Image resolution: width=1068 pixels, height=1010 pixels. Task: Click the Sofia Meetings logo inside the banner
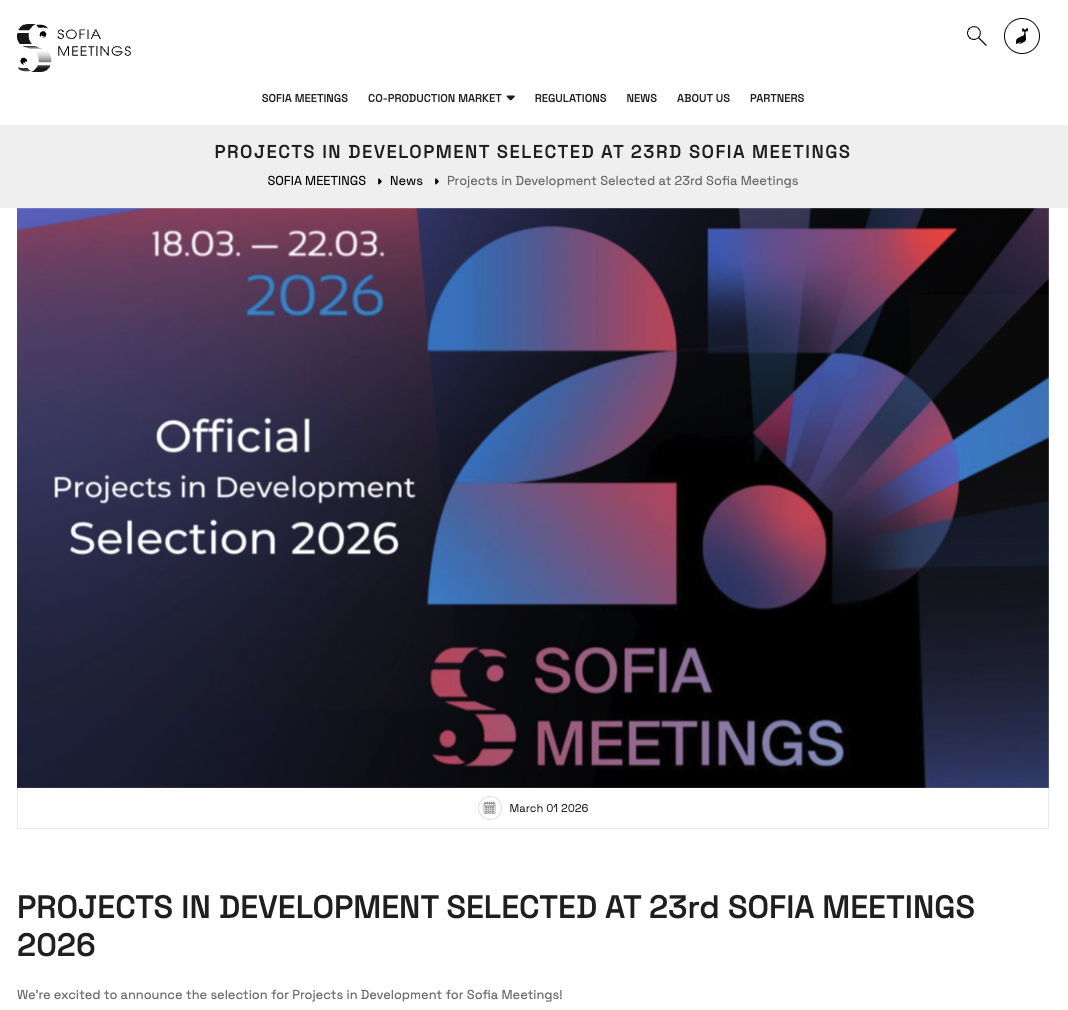(x=639, y=706)
